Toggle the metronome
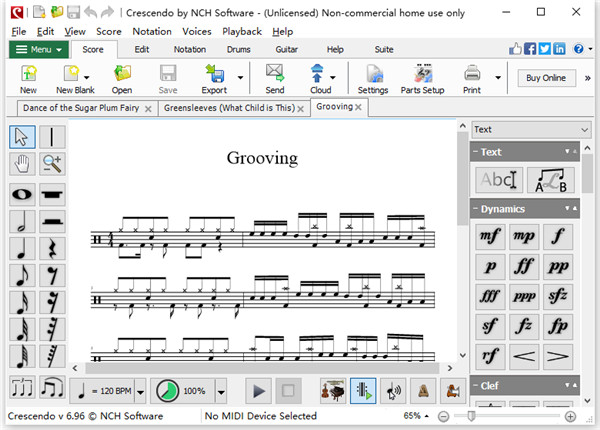The height and width of the screenshot is (430, 600). (423, 391)
